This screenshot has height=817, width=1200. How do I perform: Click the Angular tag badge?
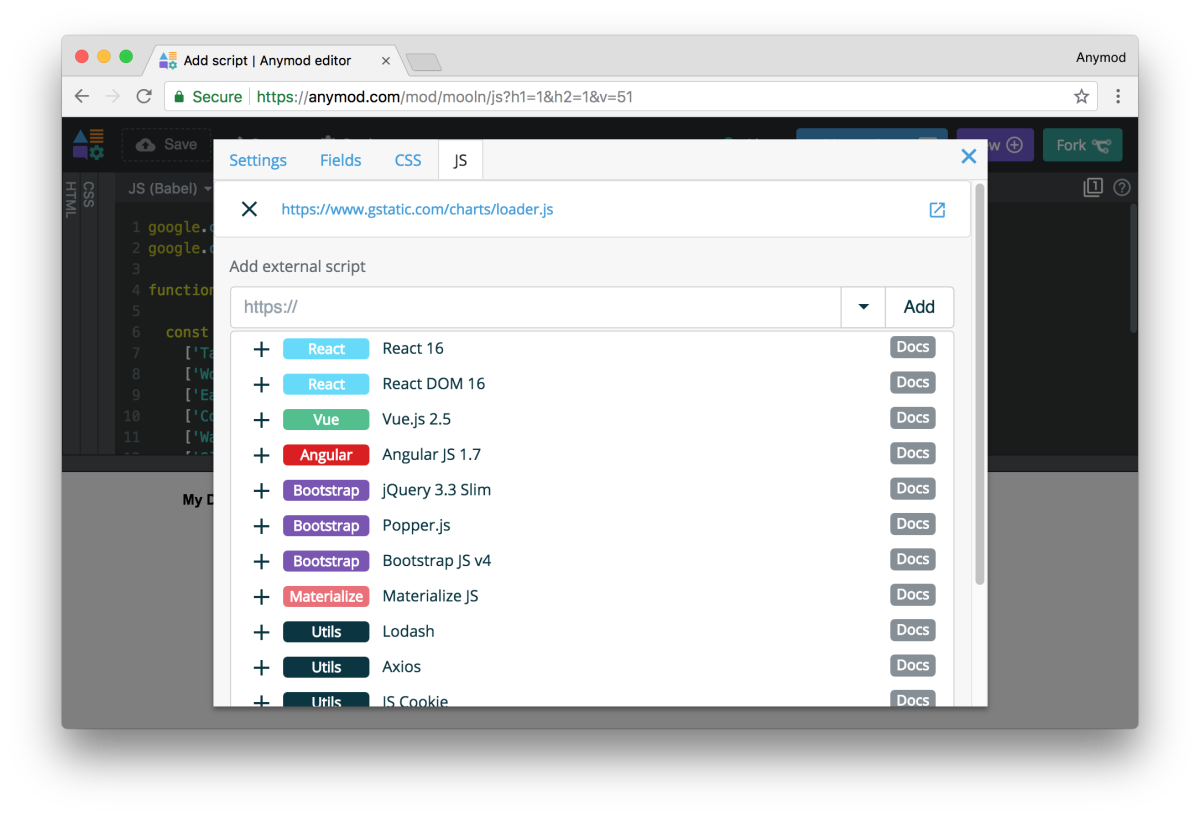coord(326,455)
